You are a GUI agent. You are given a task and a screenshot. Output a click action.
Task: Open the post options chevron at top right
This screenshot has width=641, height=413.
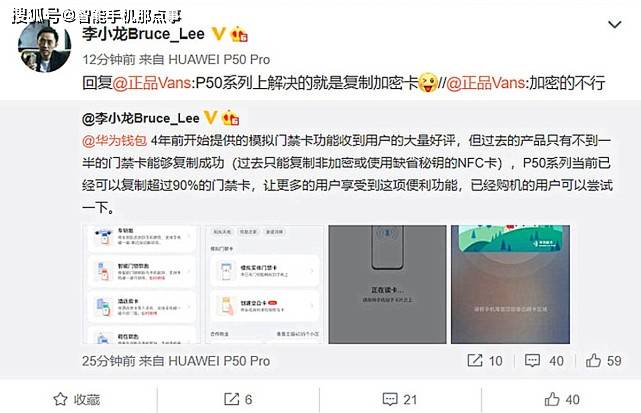[x=614, y=25]
